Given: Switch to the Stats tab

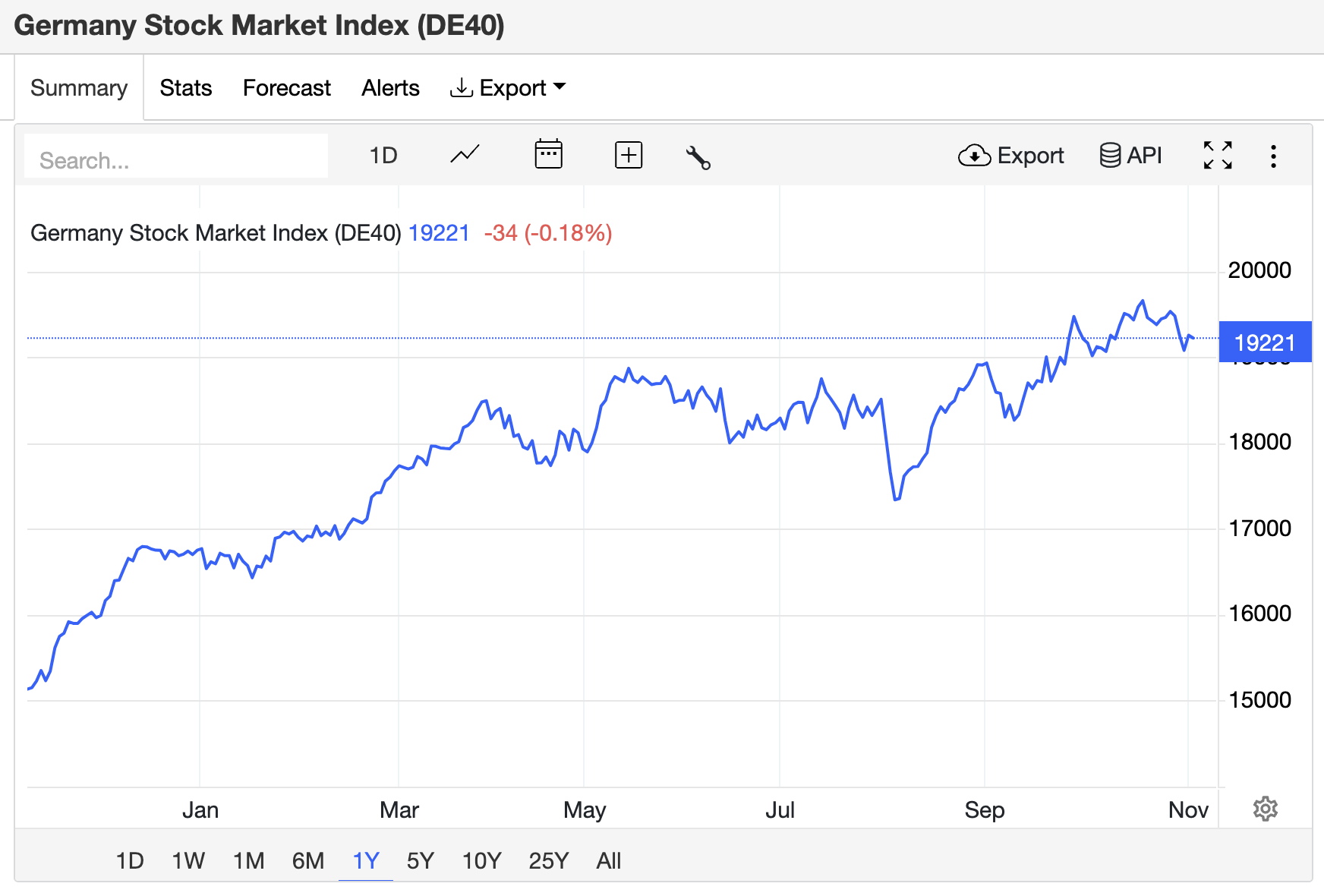Looking at the screenshot, I should pos(186,88).
